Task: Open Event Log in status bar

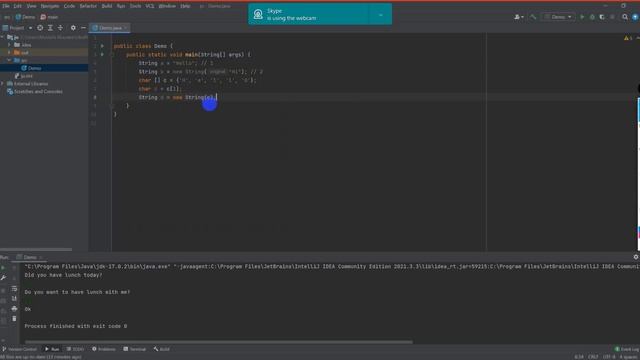Action: [x=627, y=349]
